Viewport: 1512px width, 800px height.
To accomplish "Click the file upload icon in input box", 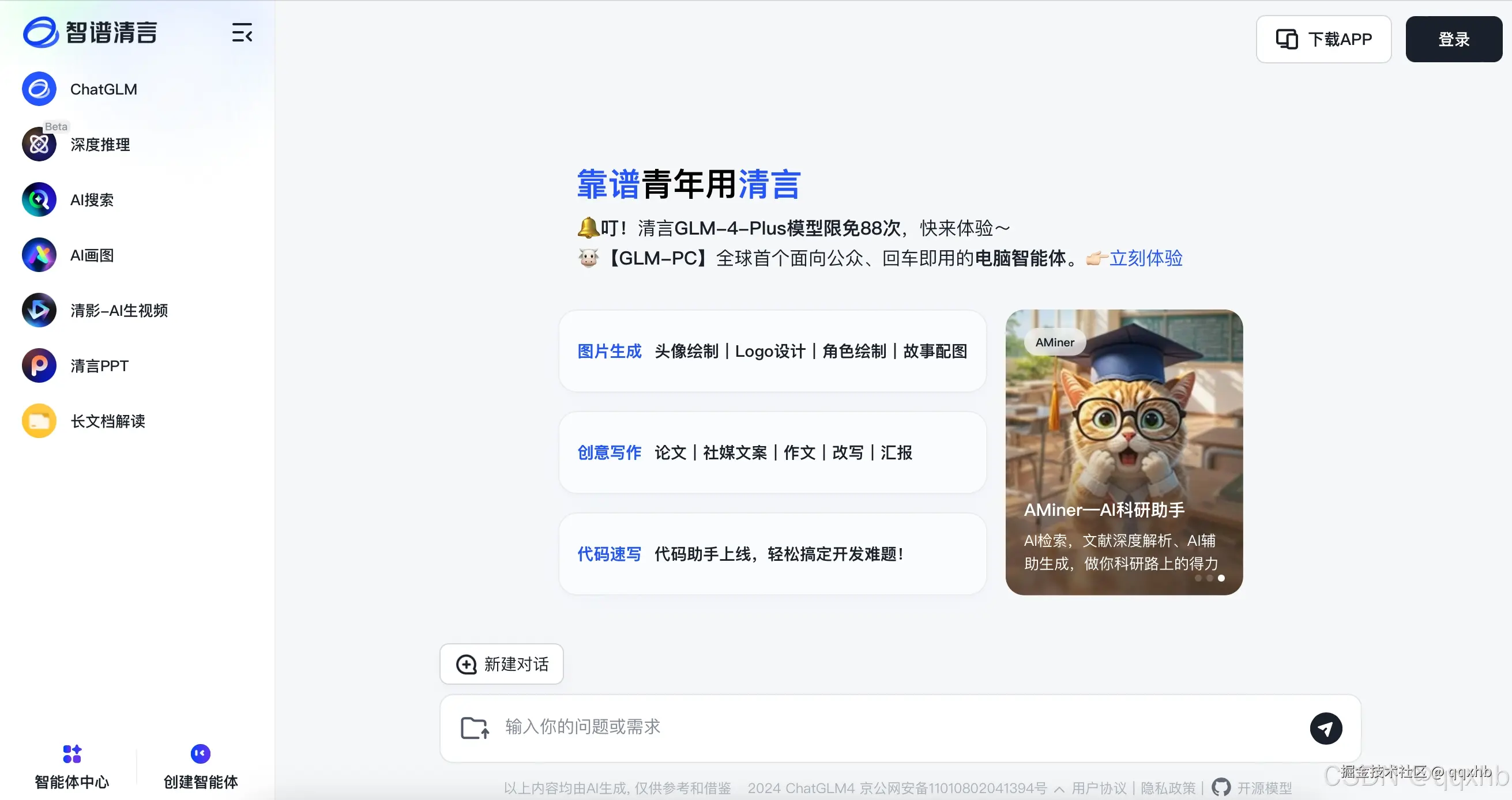I will (474, 727).
